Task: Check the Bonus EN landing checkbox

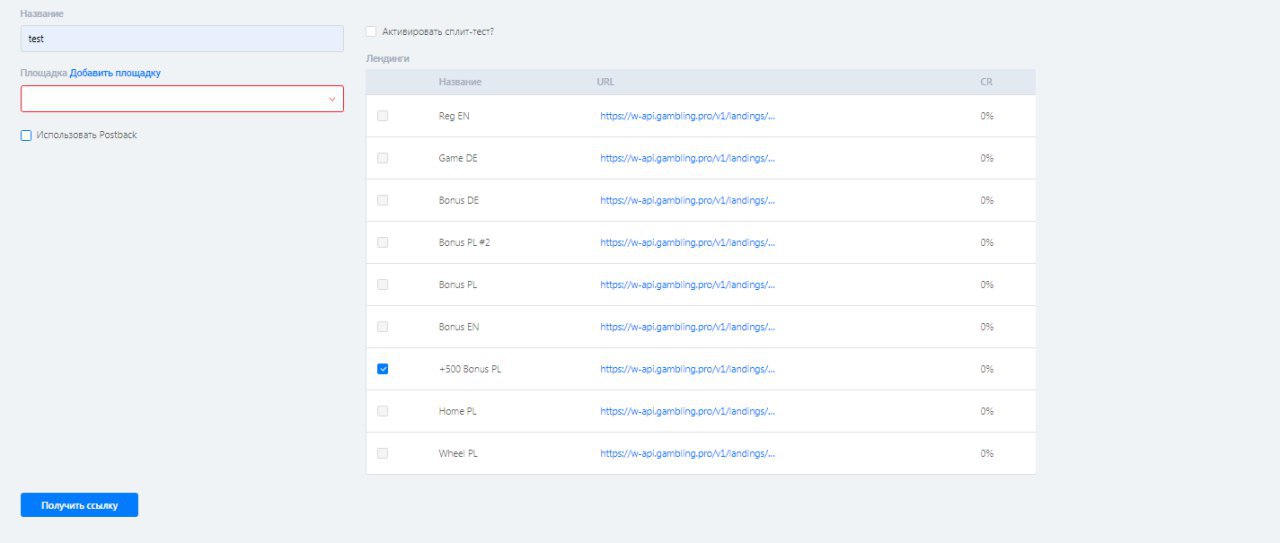Action: tap(382, 327)
